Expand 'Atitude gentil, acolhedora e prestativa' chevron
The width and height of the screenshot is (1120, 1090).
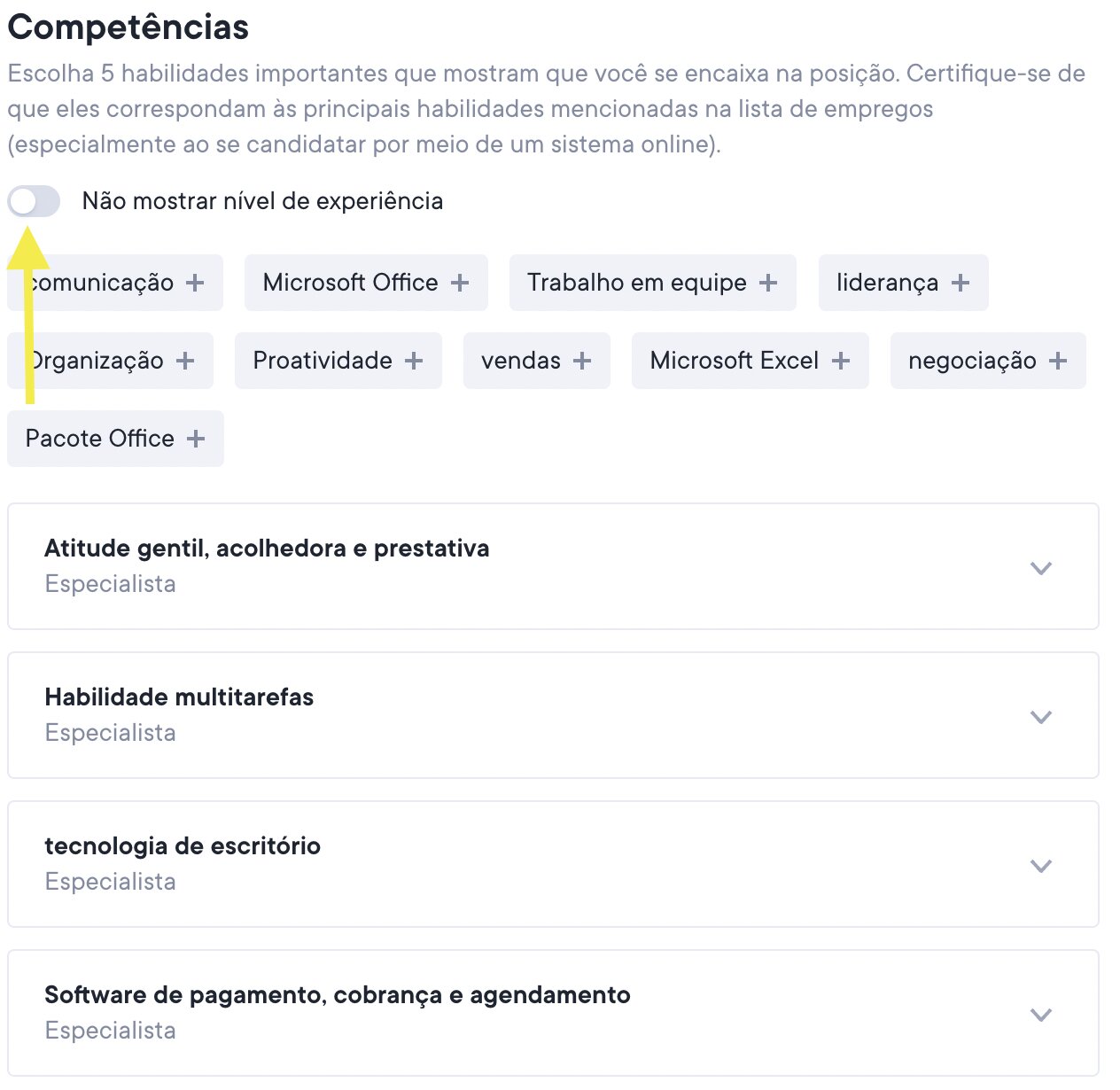coord(1041,568)
